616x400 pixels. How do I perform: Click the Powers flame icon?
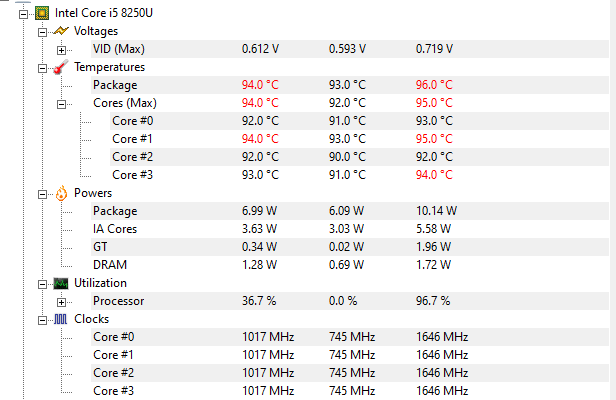pos(61,193)
